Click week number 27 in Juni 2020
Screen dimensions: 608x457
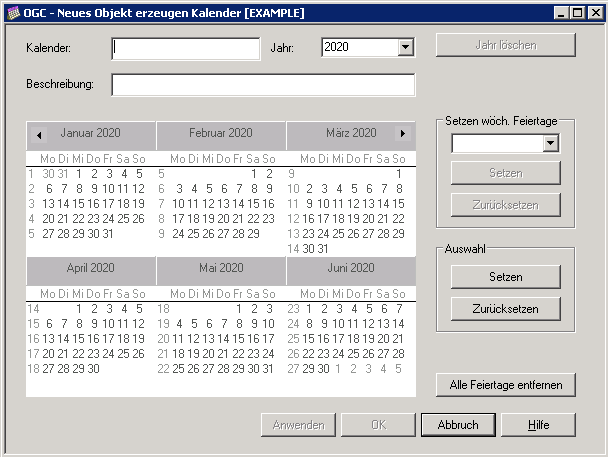tap(293, 369)
